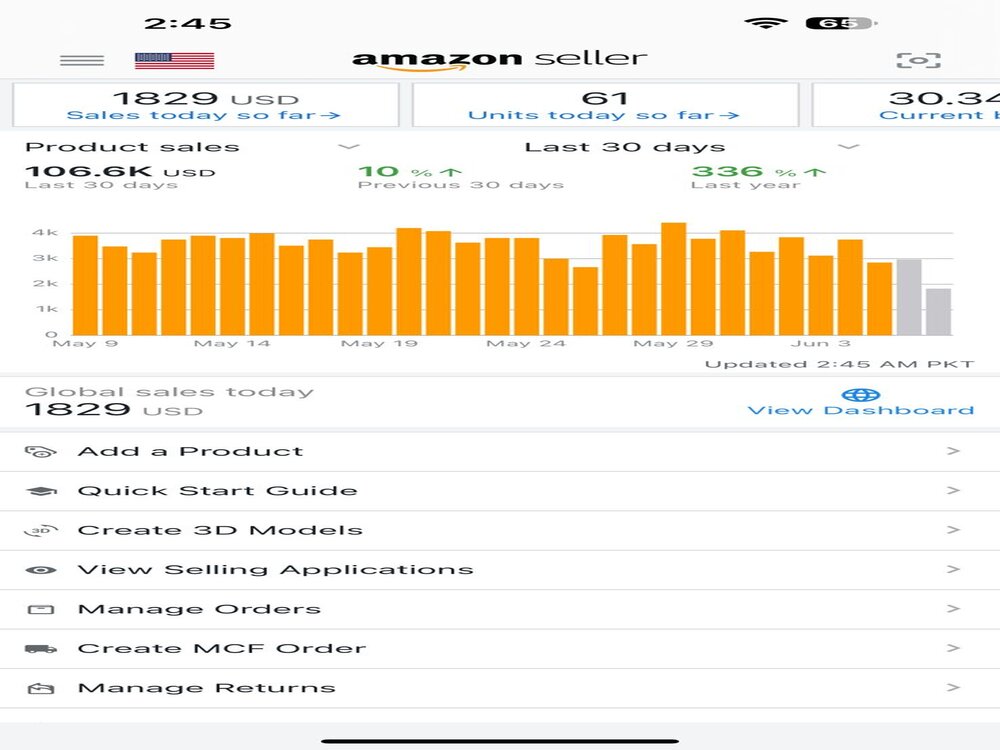Open Quick Start Guide

pos(500,491)
